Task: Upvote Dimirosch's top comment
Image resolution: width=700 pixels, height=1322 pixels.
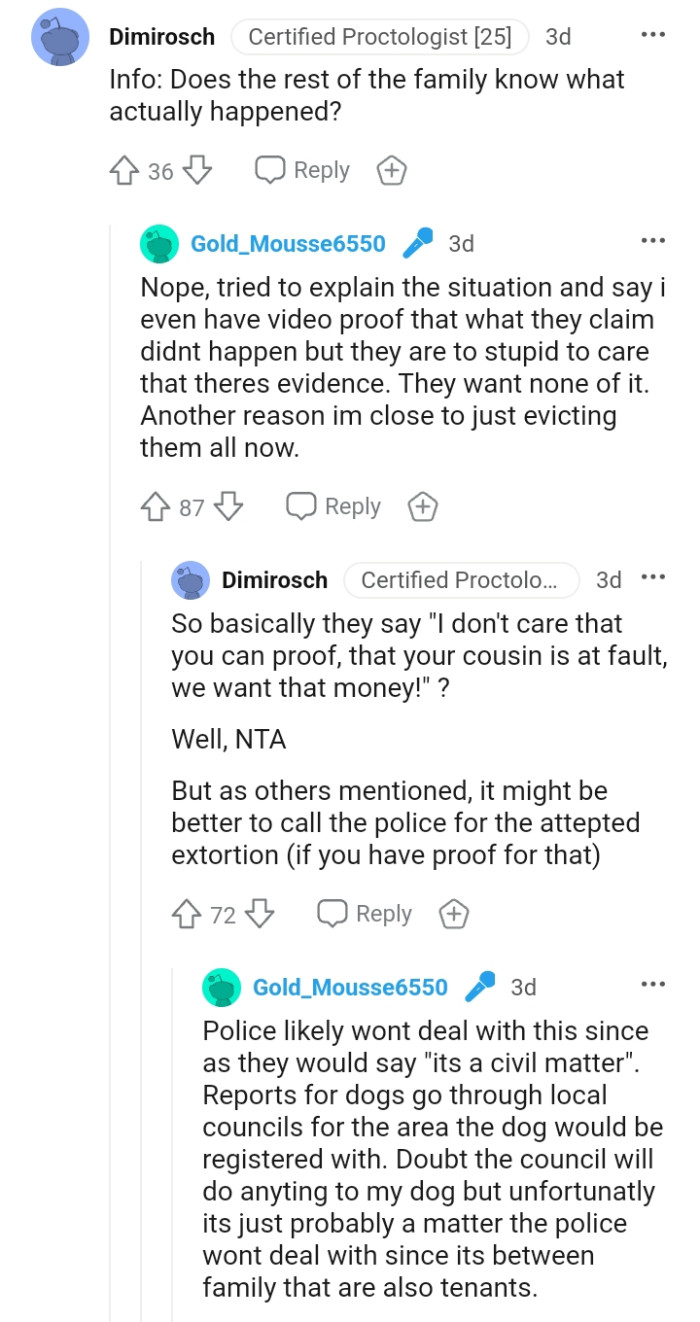Action: (123, 170)
